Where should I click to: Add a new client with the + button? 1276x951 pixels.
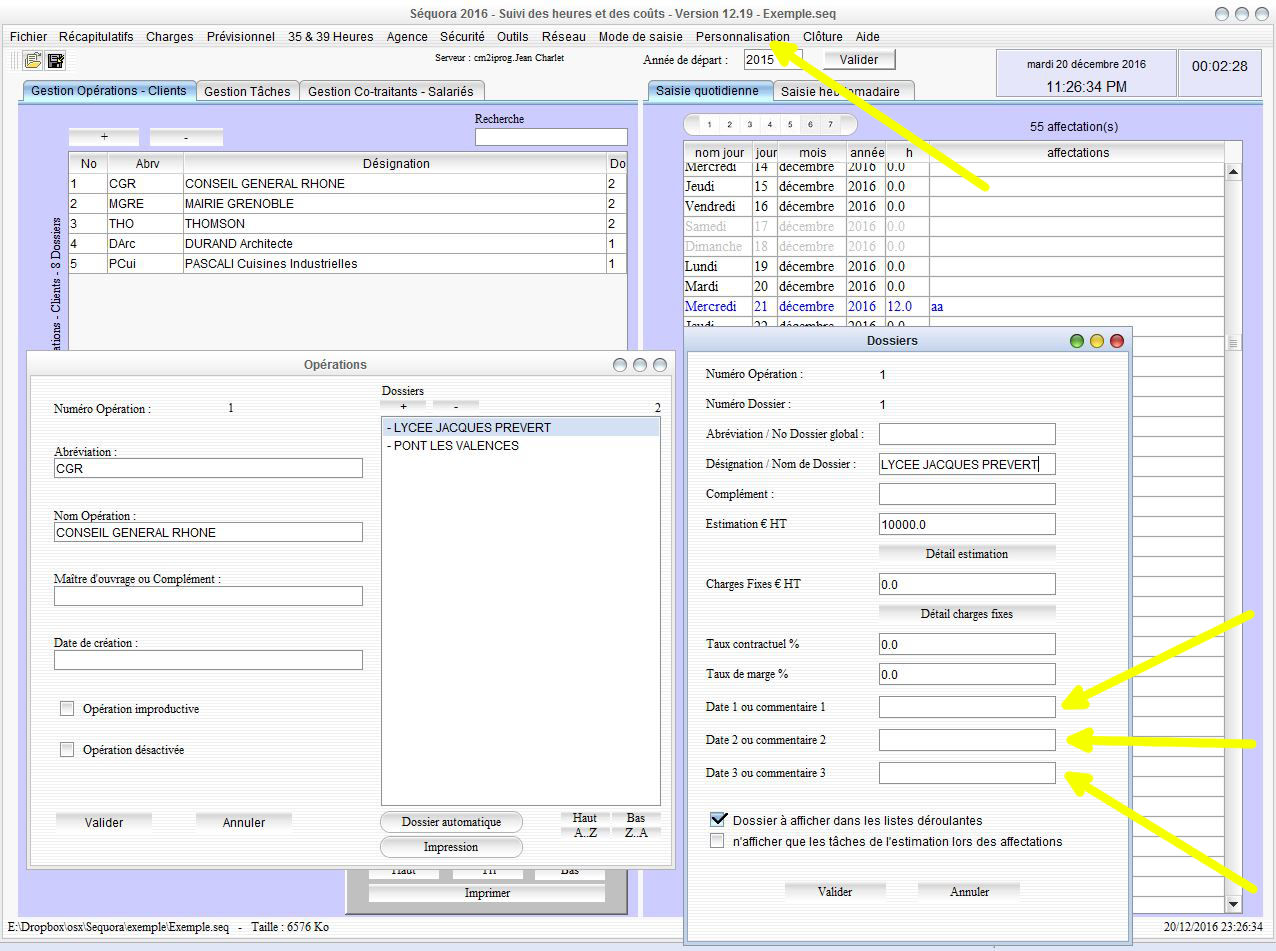point(104,135)
